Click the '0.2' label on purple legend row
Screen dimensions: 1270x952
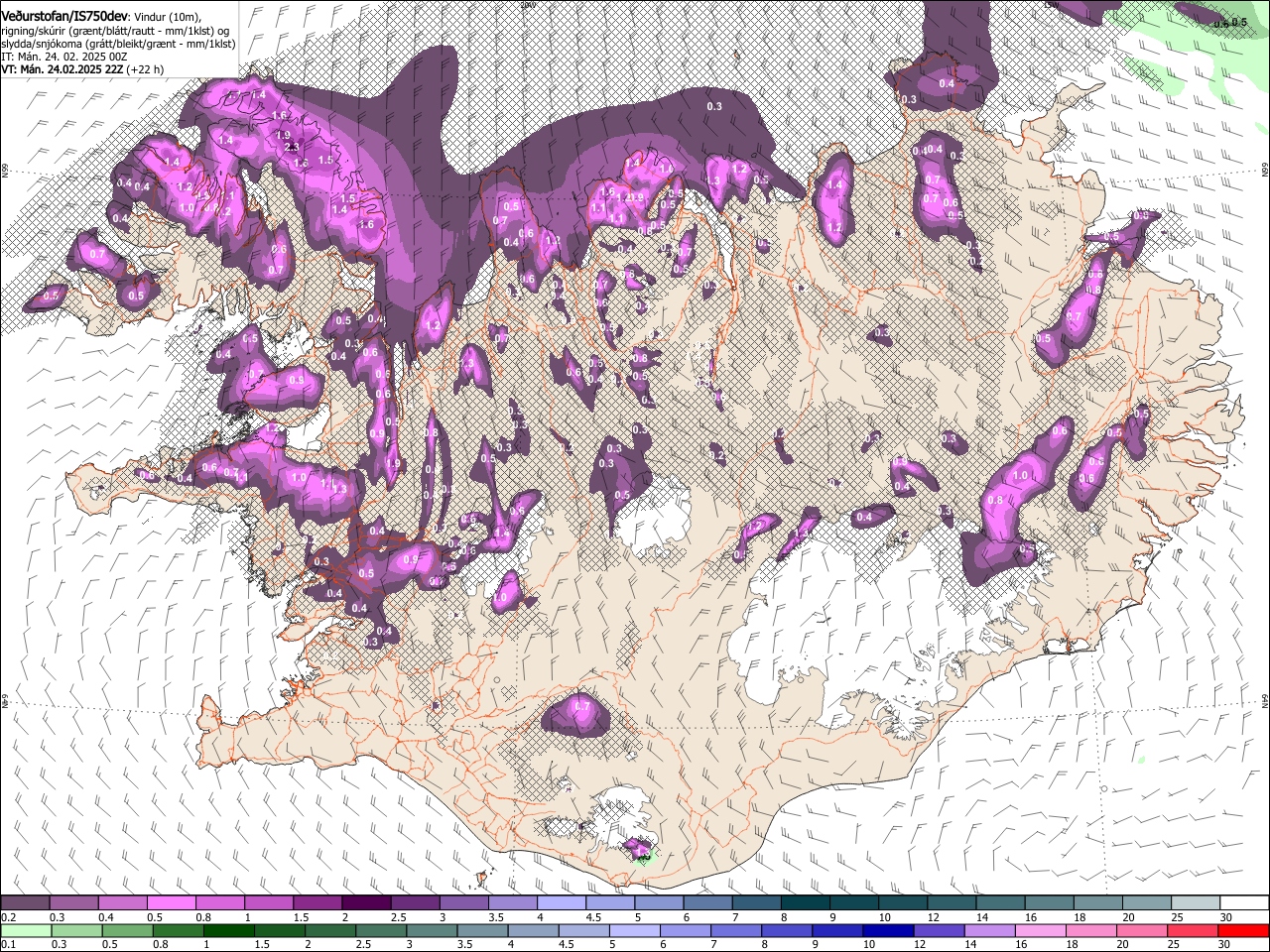coord(8,917)
